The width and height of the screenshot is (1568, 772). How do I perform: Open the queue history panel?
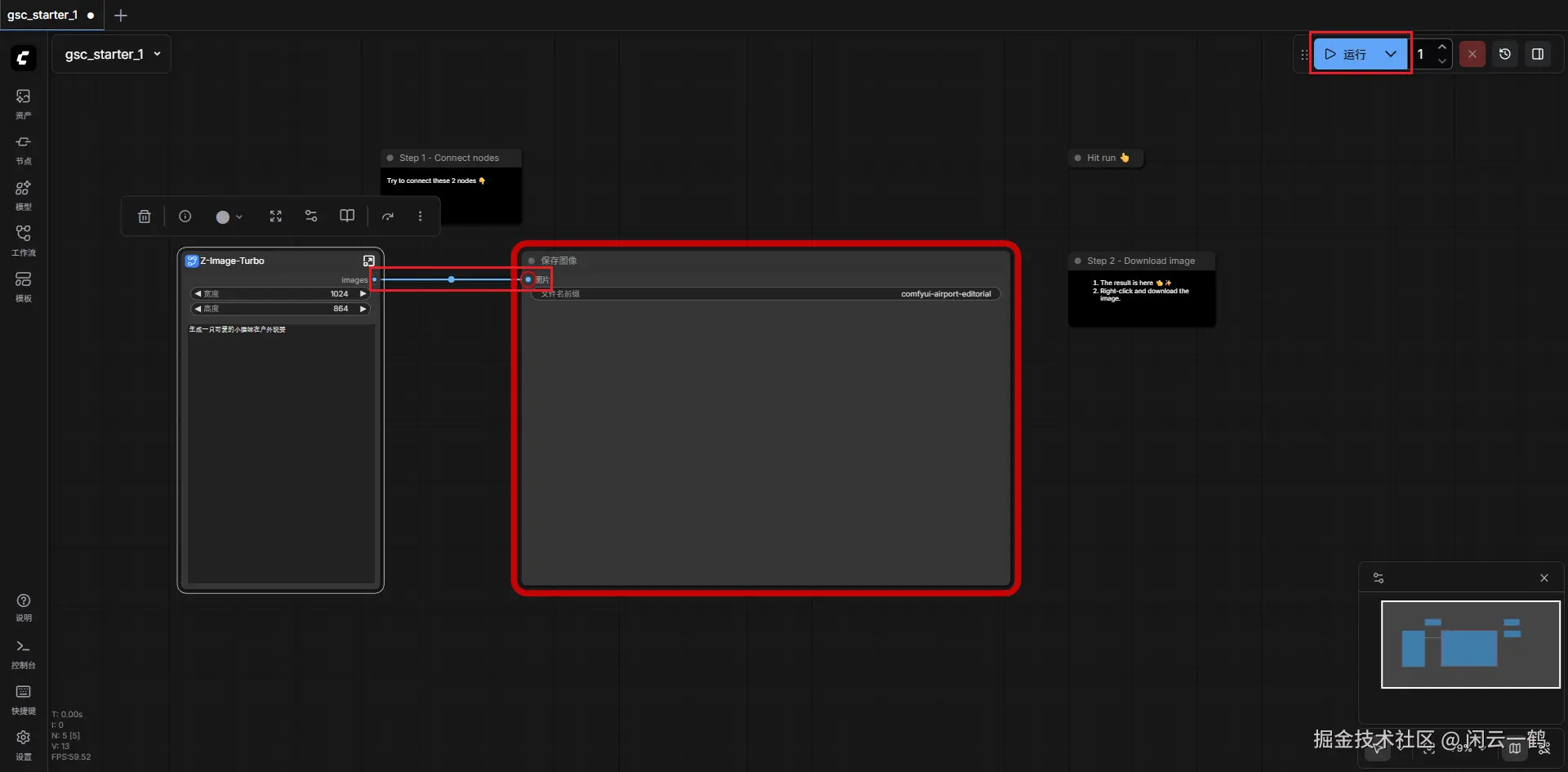(x=1504, y=54)
